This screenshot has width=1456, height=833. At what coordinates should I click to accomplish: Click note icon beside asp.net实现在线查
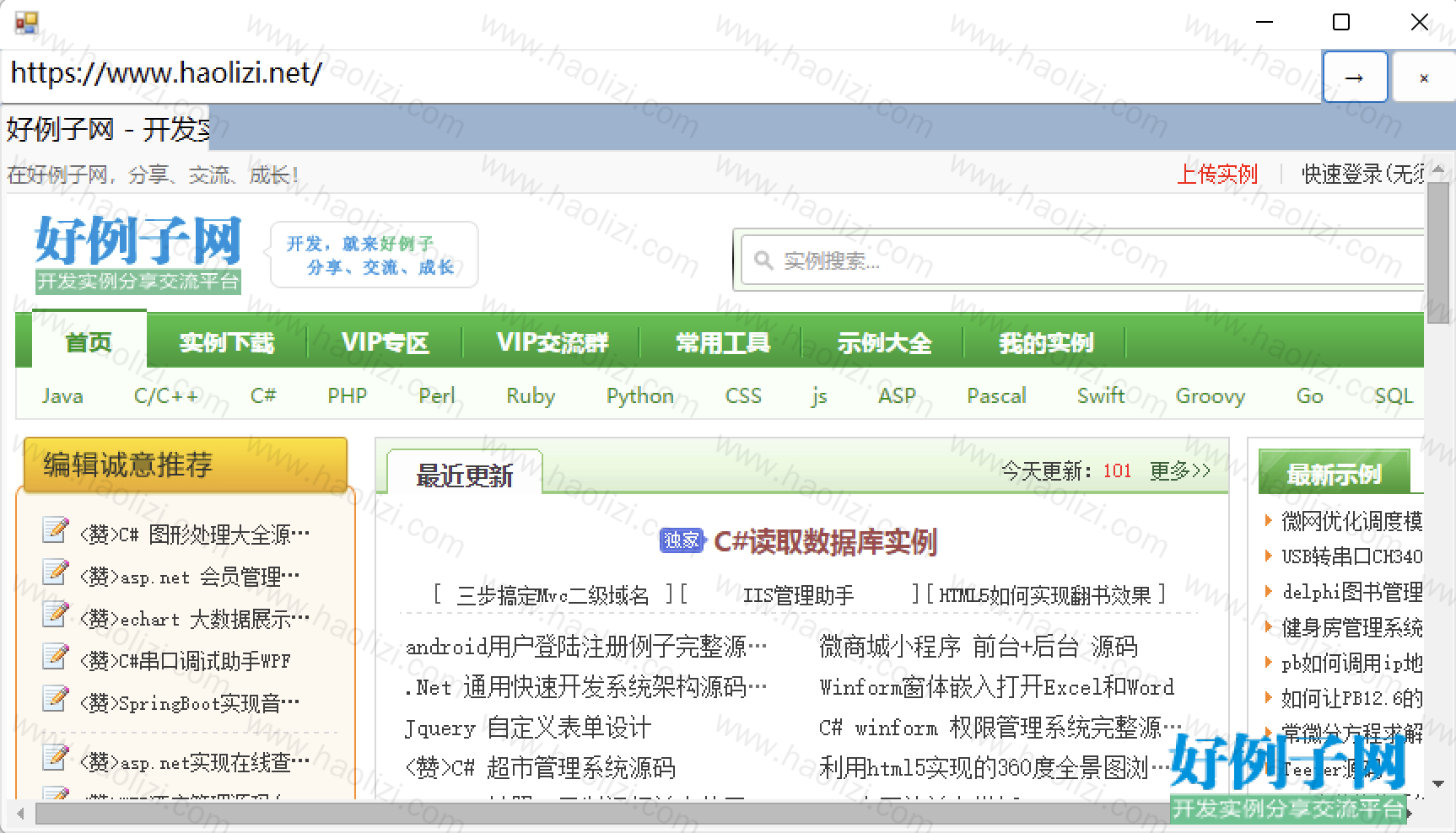[x=55, y=757]
